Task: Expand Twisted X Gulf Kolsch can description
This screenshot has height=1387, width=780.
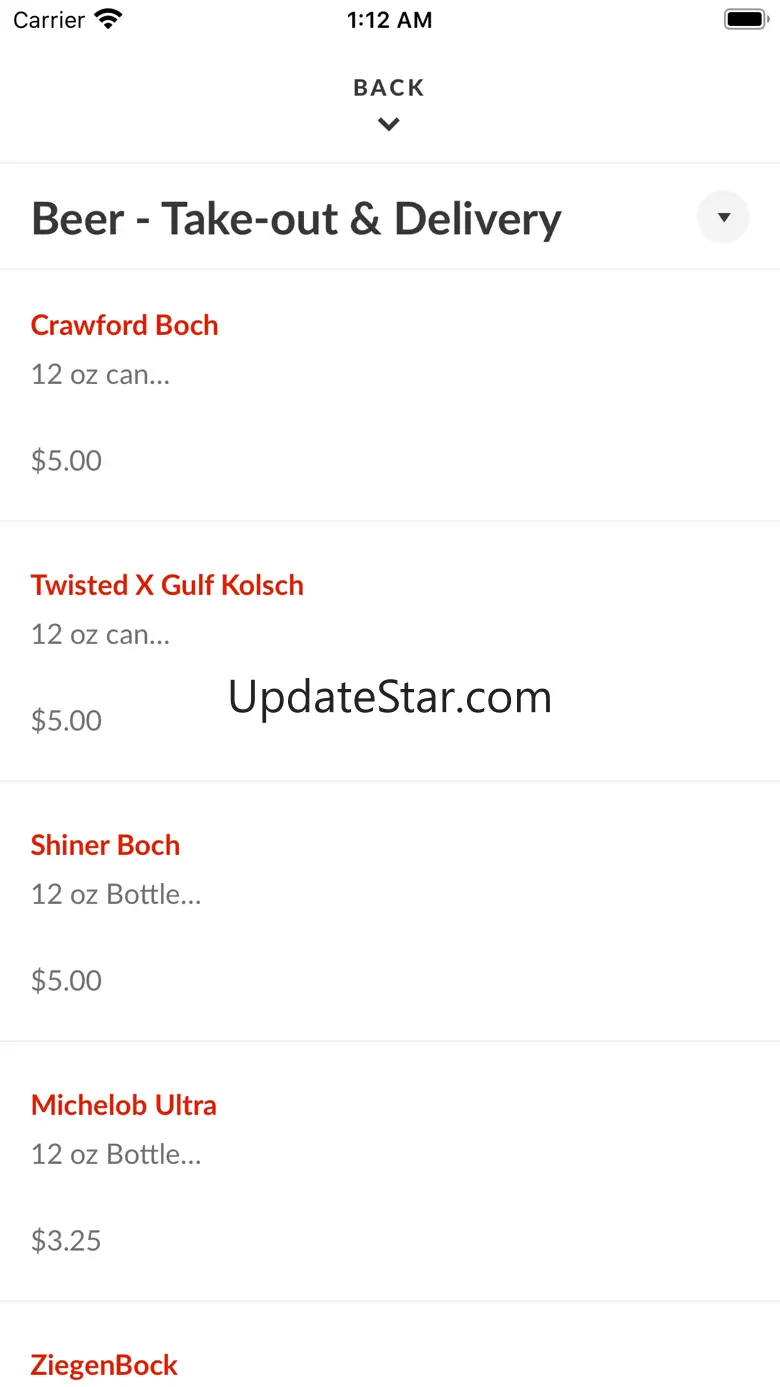Action: point(100,635)
